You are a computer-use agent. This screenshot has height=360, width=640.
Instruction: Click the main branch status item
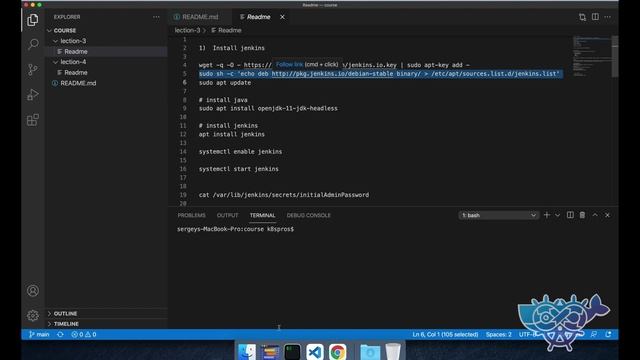39,334
